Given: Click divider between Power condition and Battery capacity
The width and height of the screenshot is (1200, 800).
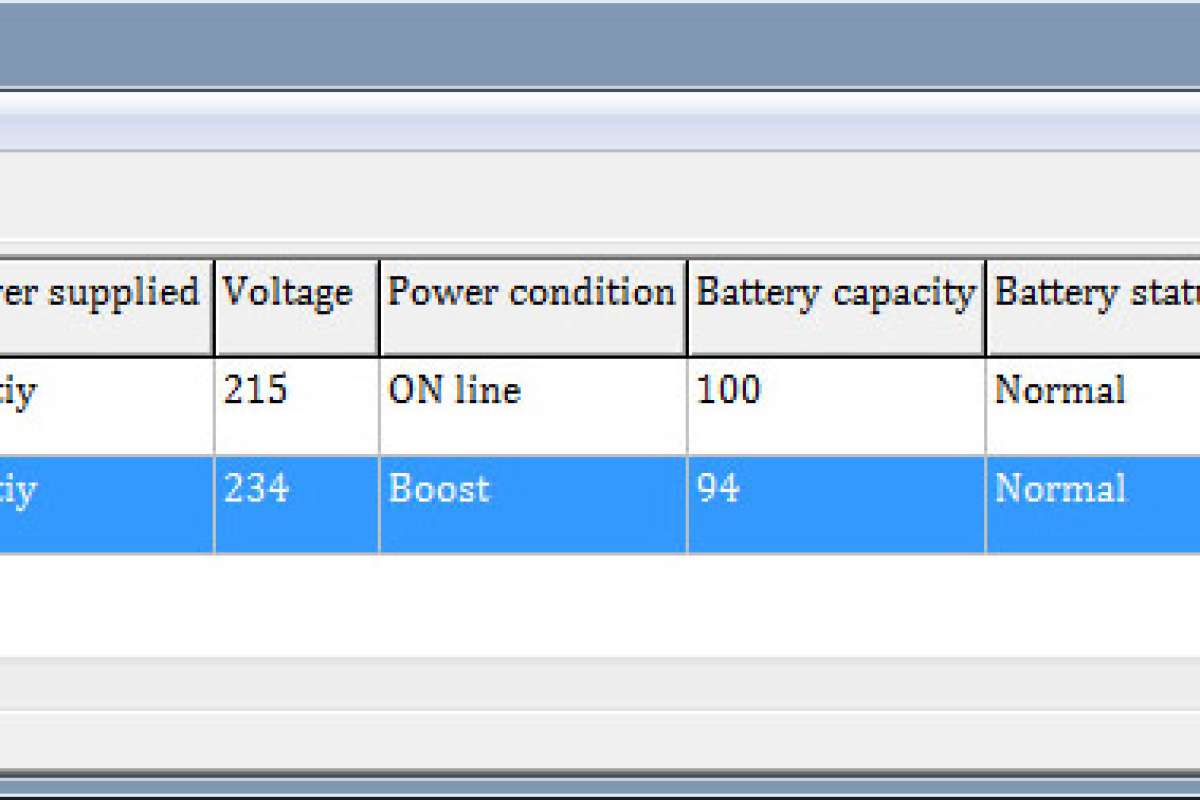Looking at the screenshot, I should (x=687, y=306).
